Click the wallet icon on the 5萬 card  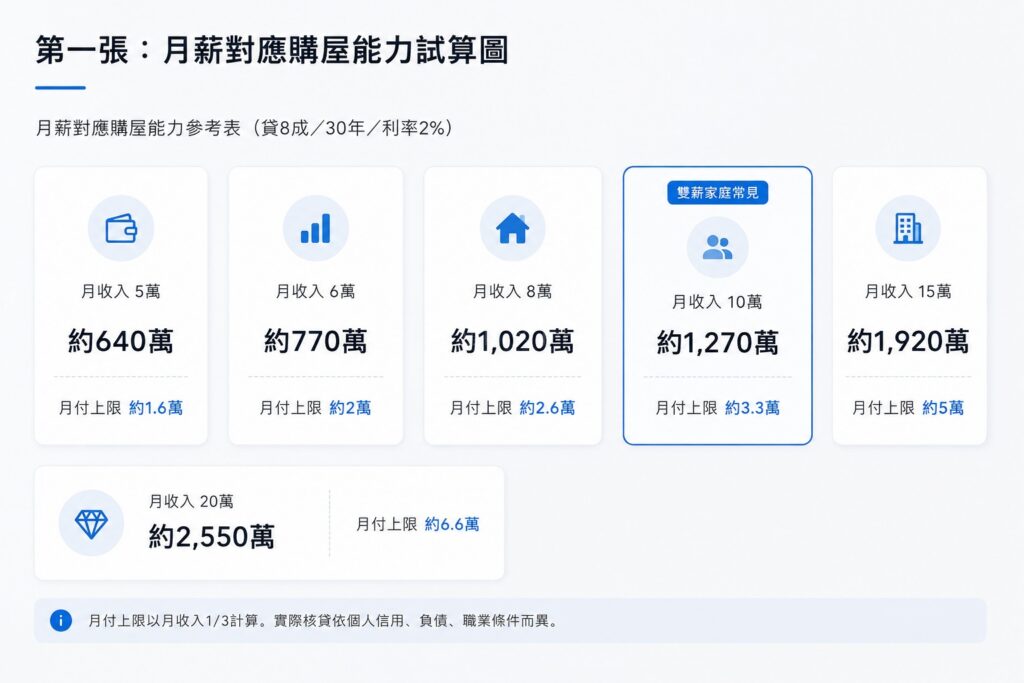121,229
